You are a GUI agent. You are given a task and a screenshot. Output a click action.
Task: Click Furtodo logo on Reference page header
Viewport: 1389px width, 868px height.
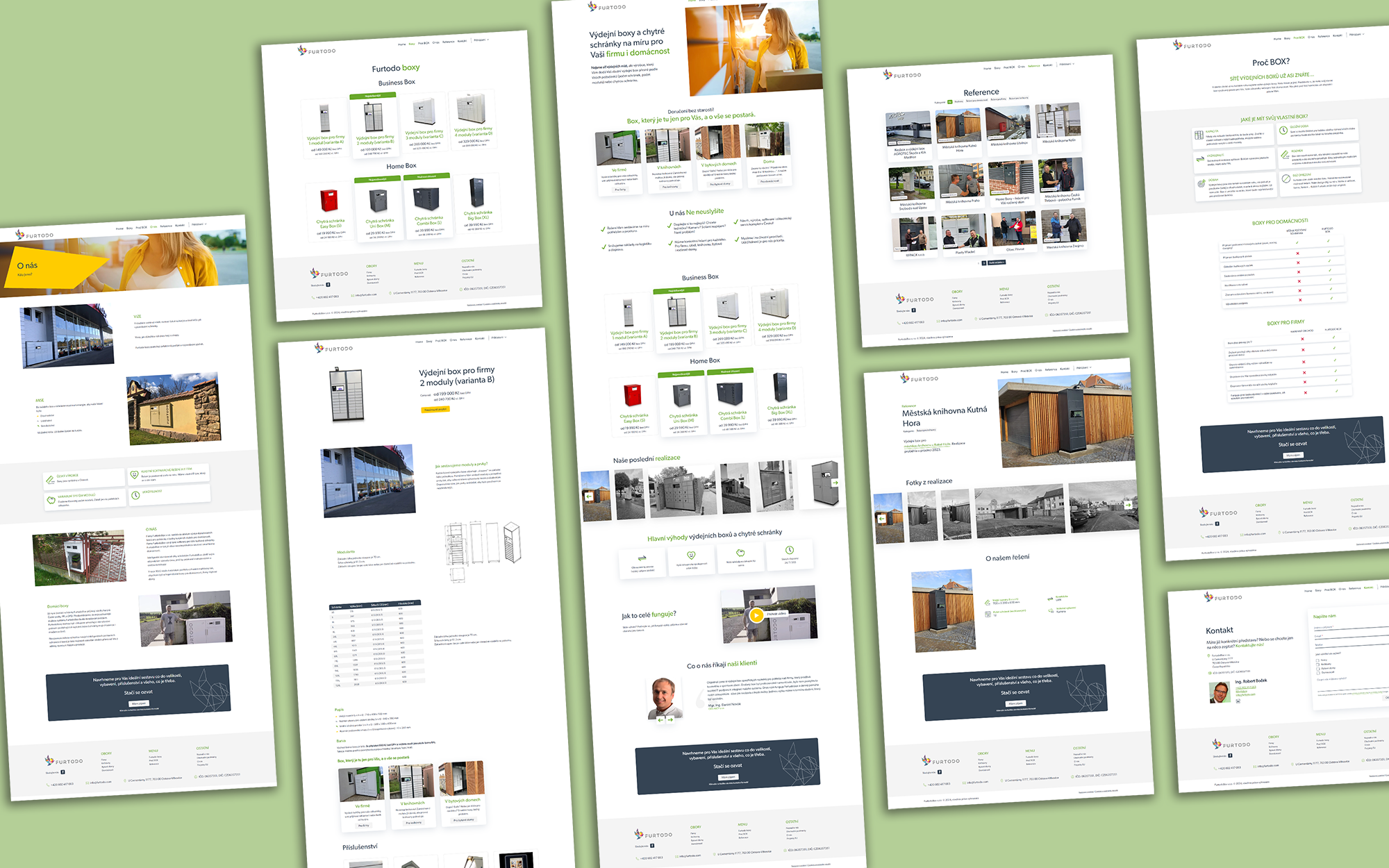point(902,74)
